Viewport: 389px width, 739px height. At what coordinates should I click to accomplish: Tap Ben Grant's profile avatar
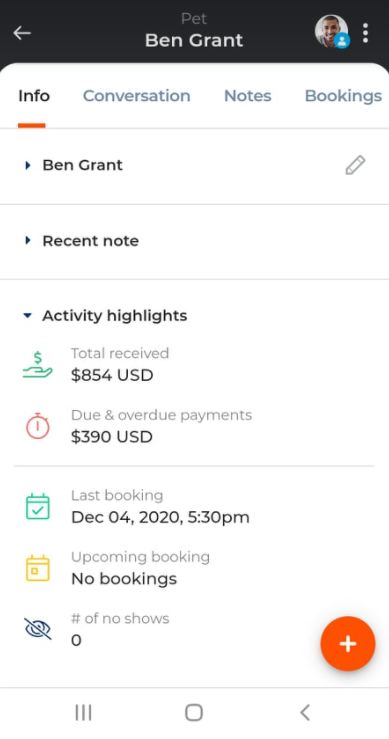331,32
